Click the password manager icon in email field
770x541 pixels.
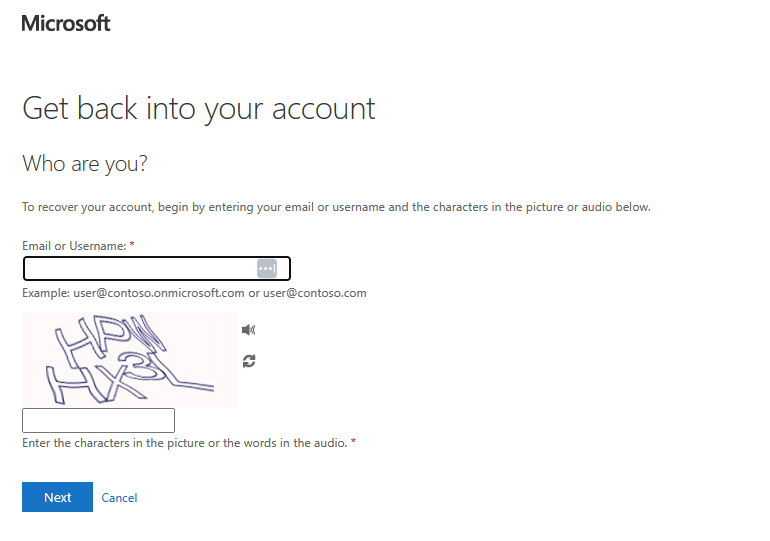tap(266, 268)
